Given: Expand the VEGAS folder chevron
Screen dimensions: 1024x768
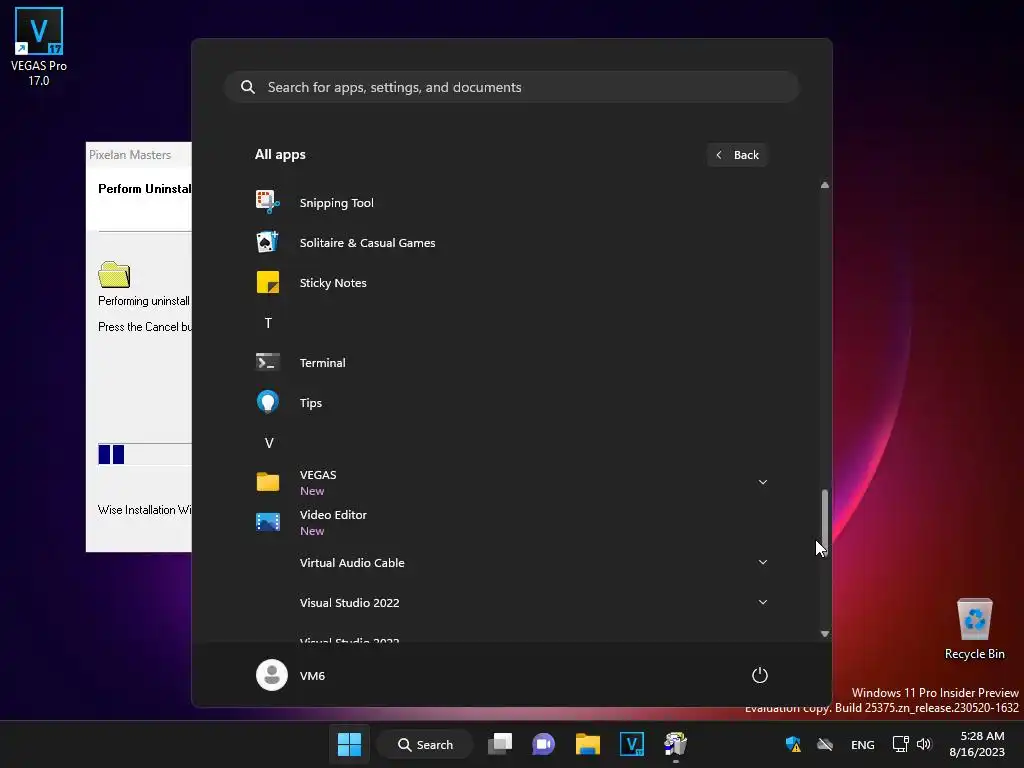Looking at the screenshot, I should [x=762, y=482].
